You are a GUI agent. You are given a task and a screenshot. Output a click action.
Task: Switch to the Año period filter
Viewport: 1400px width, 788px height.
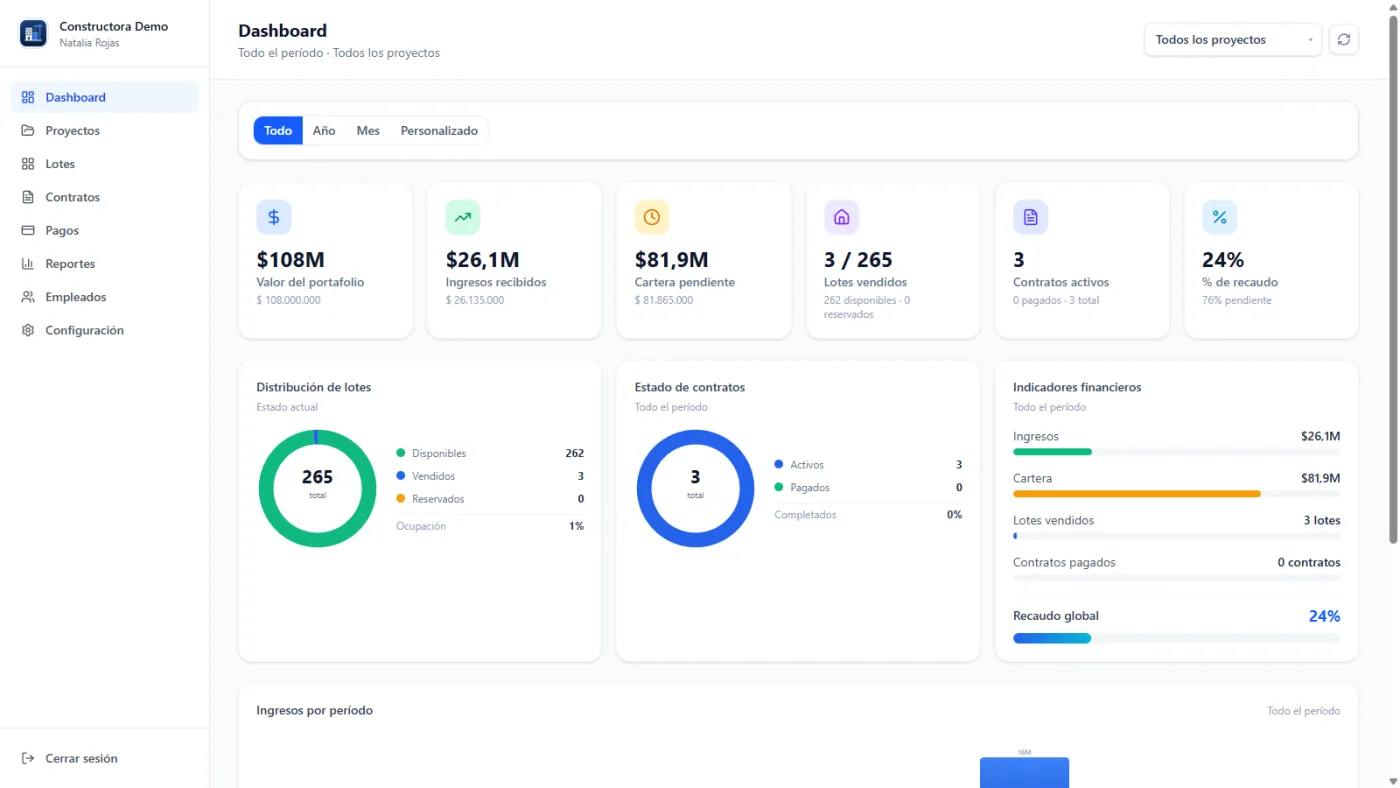(x=324, y=131)
